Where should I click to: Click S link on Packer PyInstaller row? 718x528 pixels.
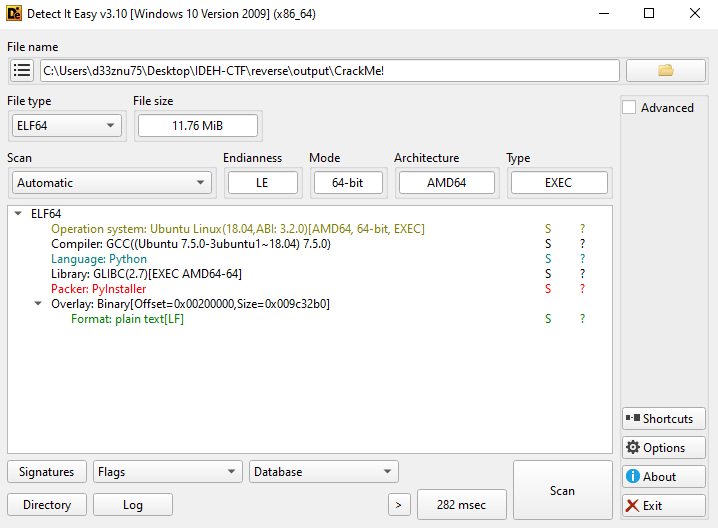coord(548,289)
